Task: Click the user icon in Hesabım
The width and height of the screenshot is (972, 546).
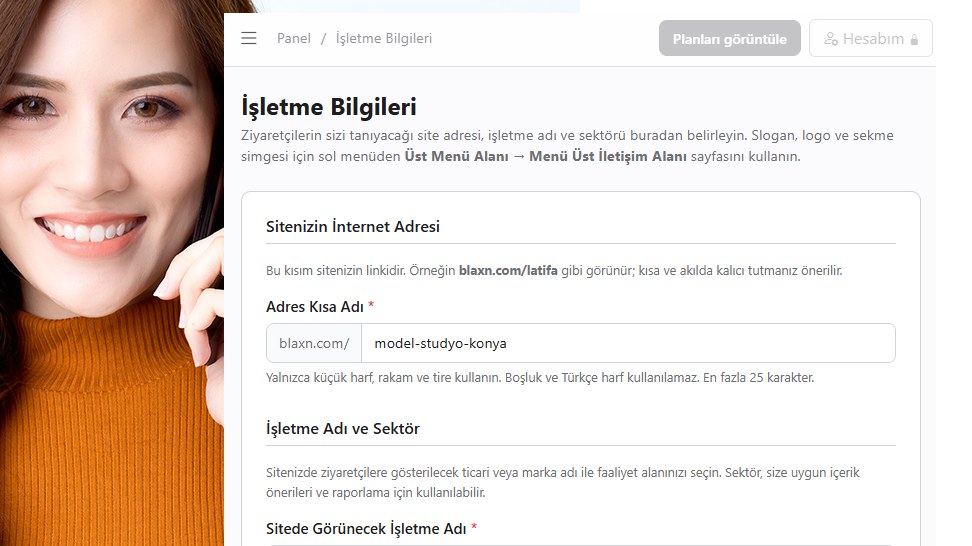Action: pyautogui.click(x=830, y=39)
